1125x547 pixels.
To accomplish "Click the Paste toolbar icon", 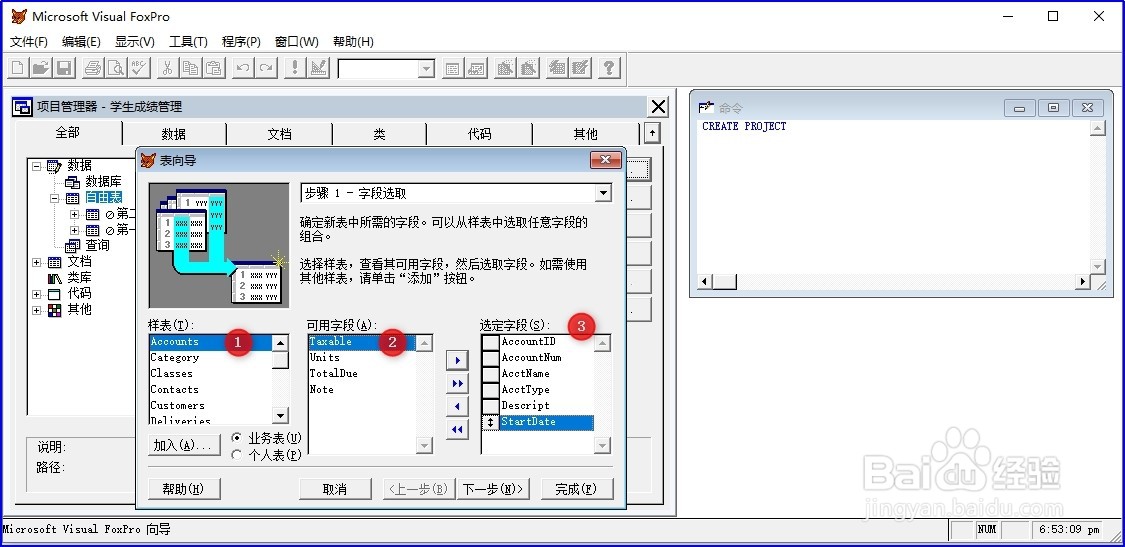I will [213, 68].
